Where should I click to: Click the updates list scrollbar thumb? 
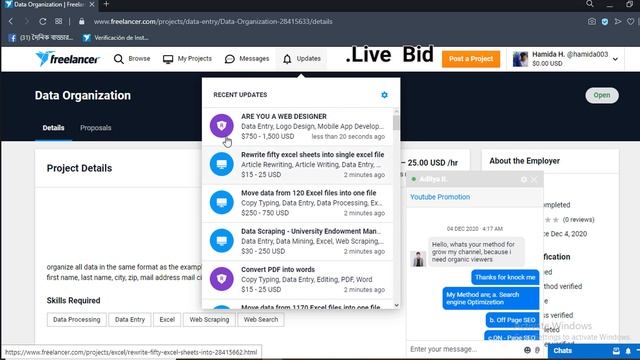[x=396, y=122]
